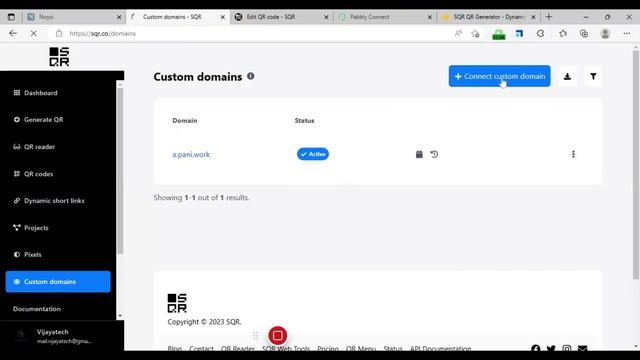
Task: Click the SQR logo in header
Action: click(59, 57)
